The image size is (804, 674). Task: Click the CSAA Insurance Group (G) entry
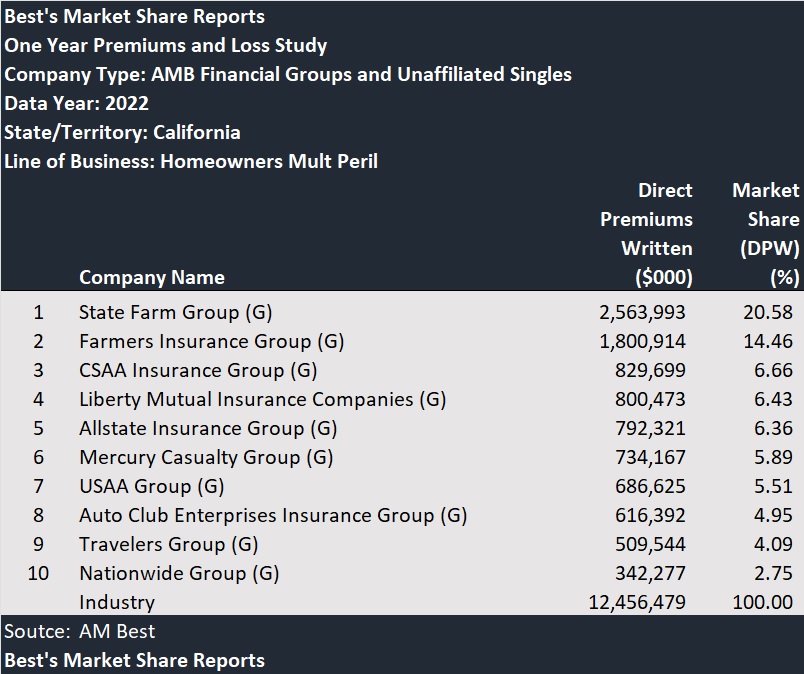198,370
